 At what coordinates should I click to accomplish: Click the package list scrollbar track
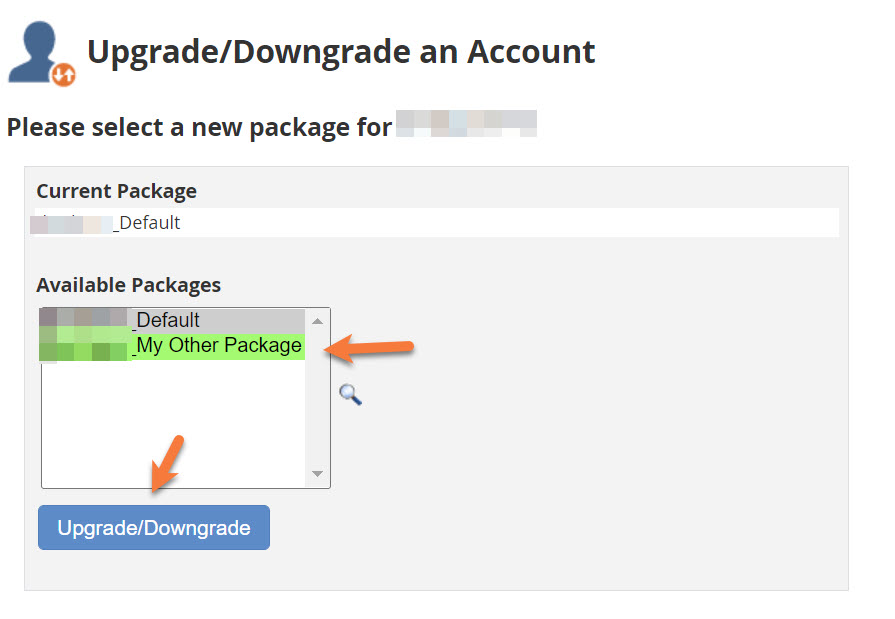318,400
